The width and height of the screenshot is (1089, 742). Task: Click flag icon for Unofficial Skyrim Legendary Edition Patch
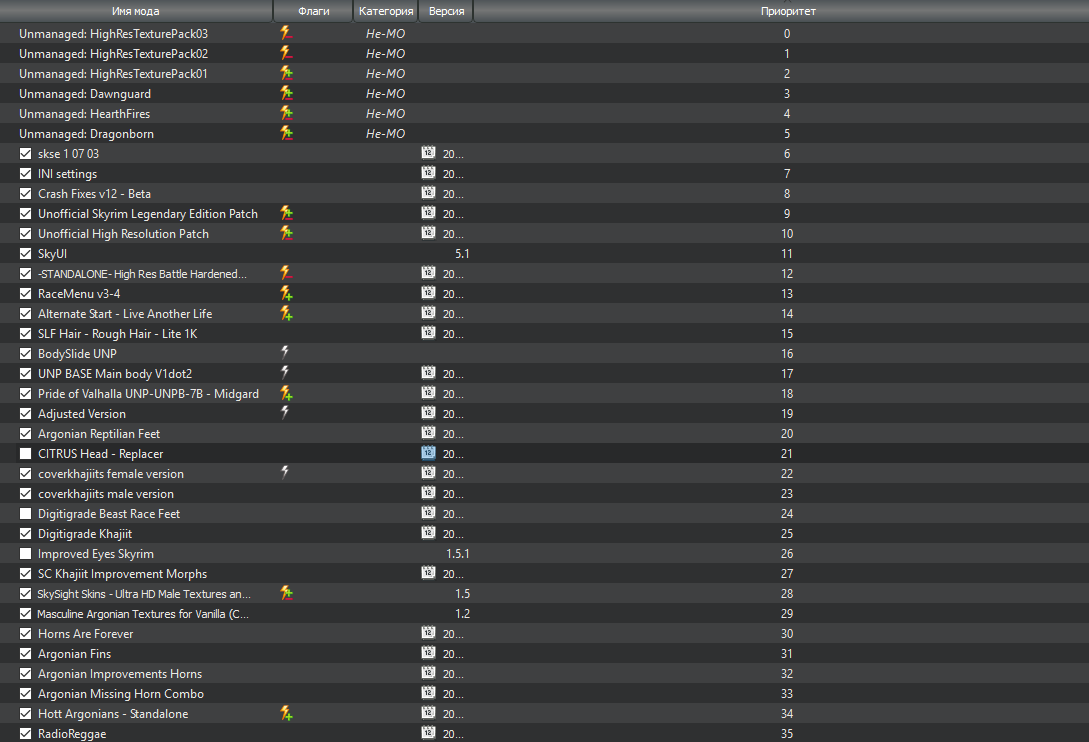[x=285, y=213]
